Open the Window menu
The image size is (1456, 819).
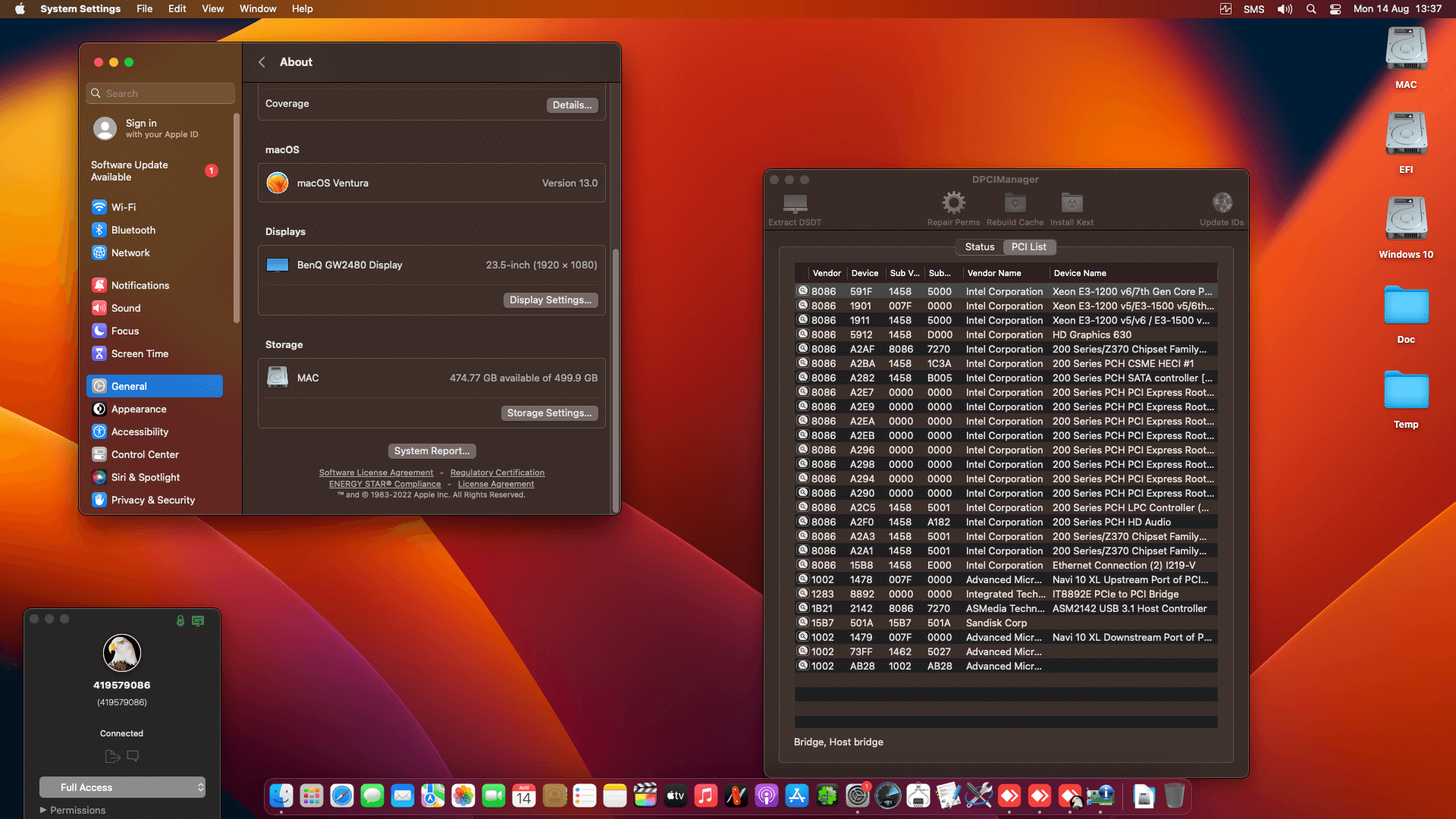tap(258, 9)
